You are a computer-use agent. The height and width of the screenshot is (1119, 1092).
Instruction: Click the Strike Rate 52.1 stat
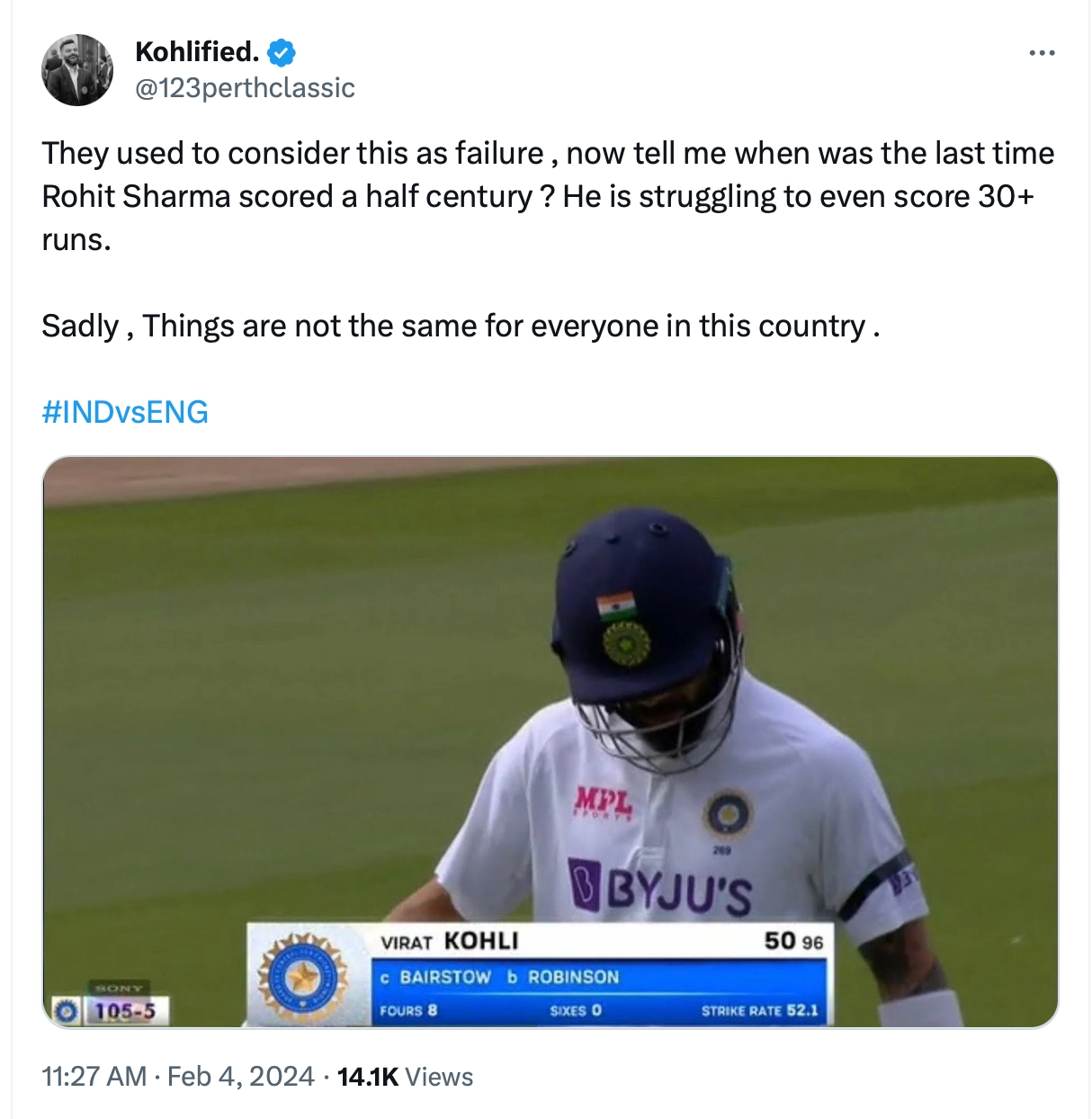[759, 1011]
